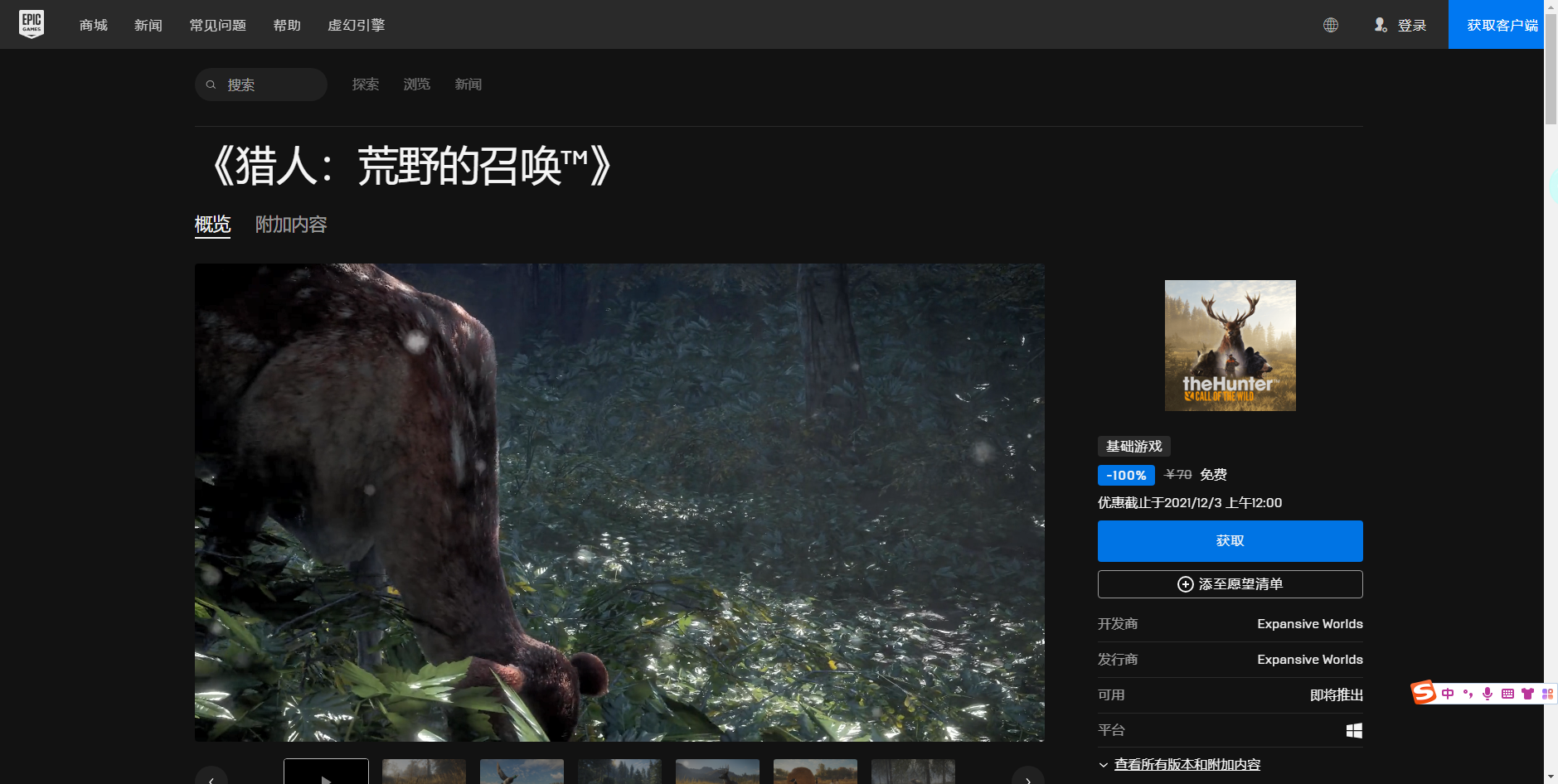Open the Sogou toolbox grid icon
The width and height of the screenshot is (1558, 784).
1547,694
